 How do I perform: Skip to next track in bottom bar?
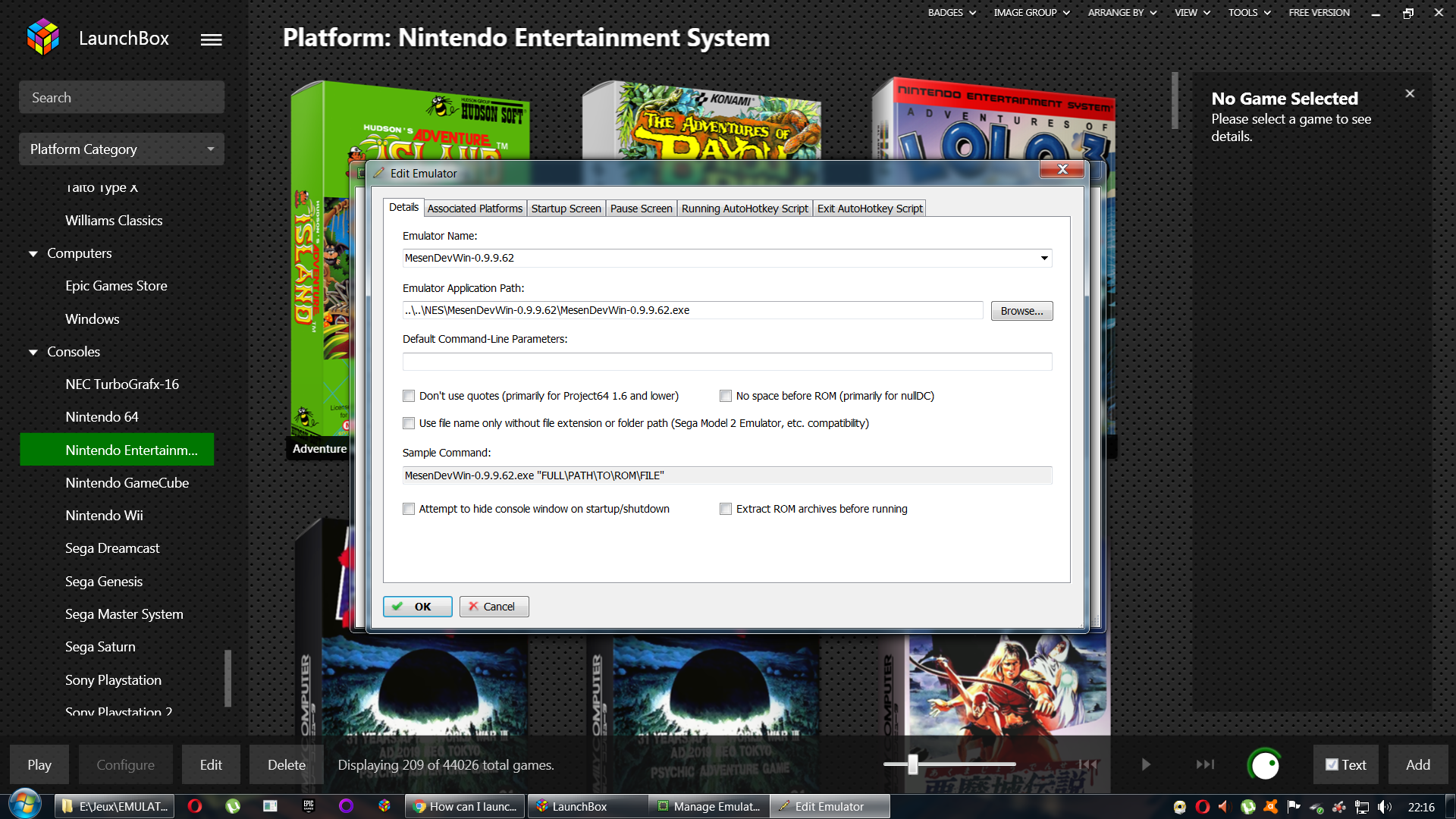tap(1205, 764)
